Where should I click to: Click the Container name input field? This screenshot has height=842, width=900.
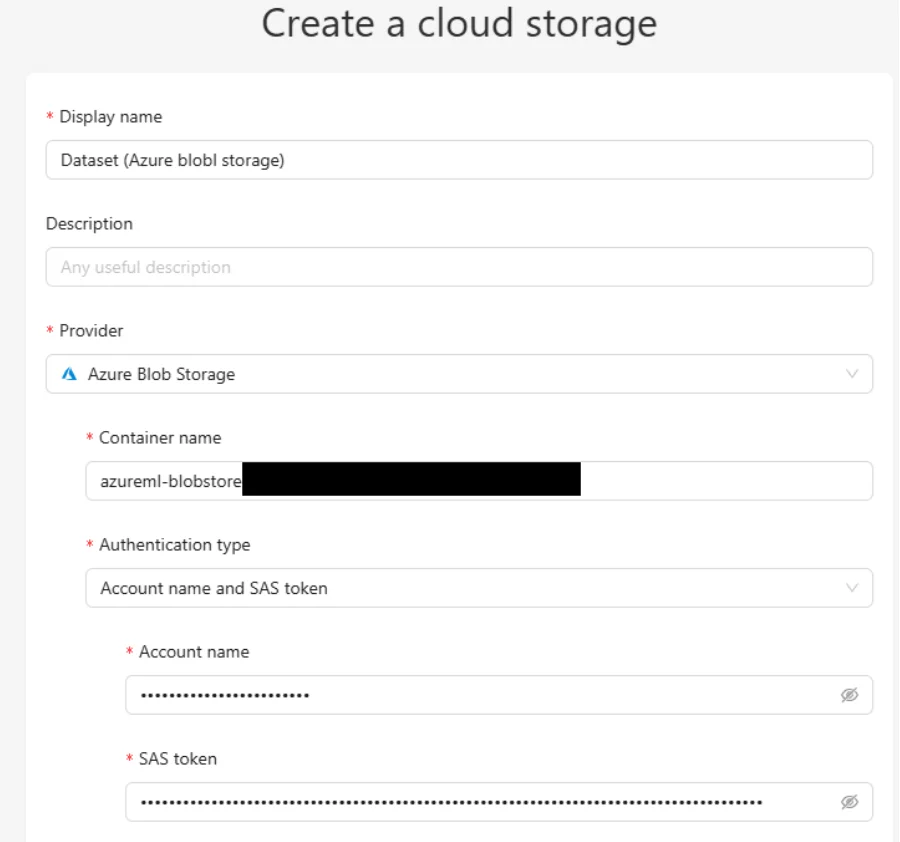click(x=479, y=481)
